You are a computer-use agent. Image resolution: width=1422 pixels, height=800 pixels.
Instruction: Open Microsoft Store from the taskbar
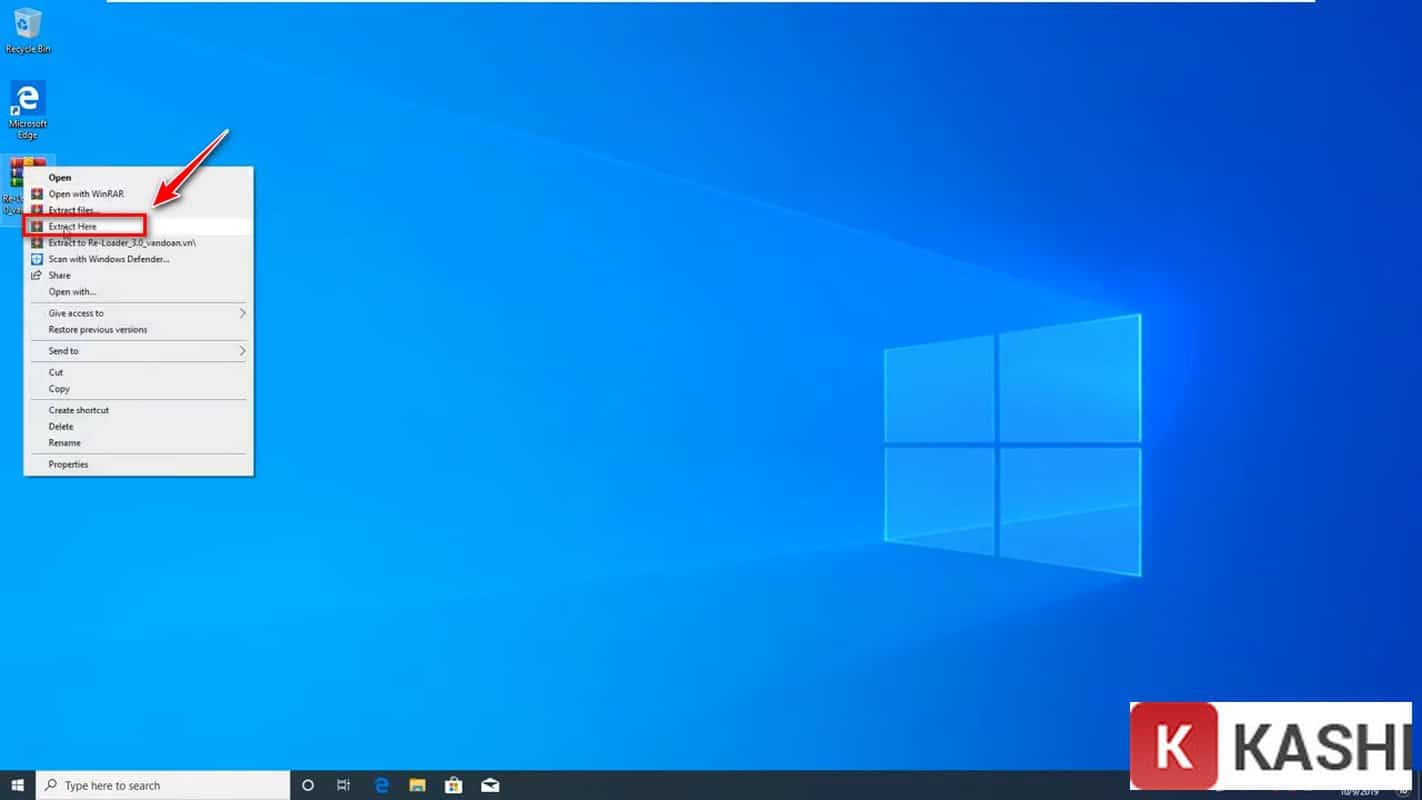coord(453,785)
